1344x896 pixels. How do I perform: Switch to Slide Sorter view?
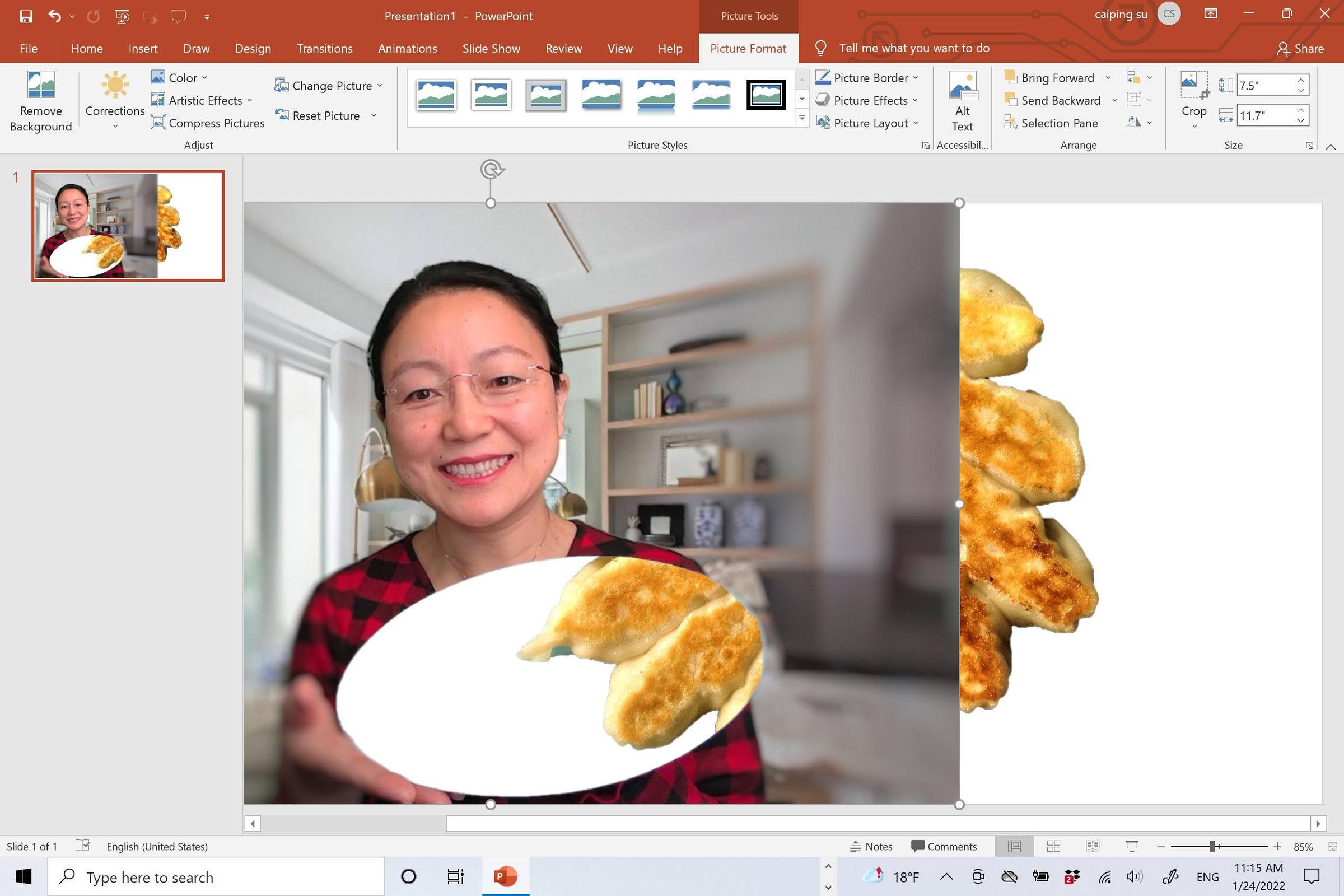[1053, 846]
